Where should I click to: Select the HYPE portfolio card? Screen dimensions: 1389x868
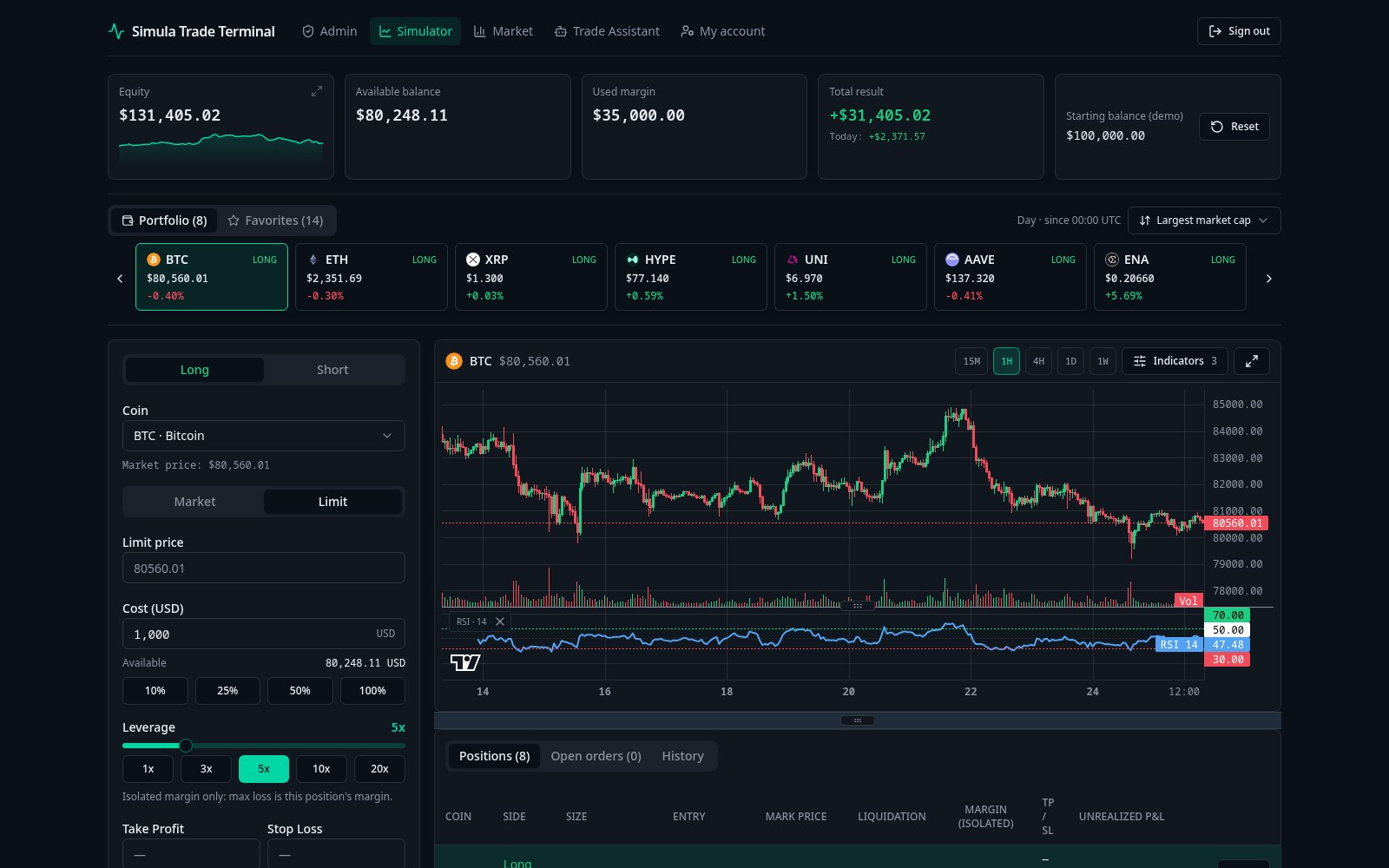click(x=691, y=277)
